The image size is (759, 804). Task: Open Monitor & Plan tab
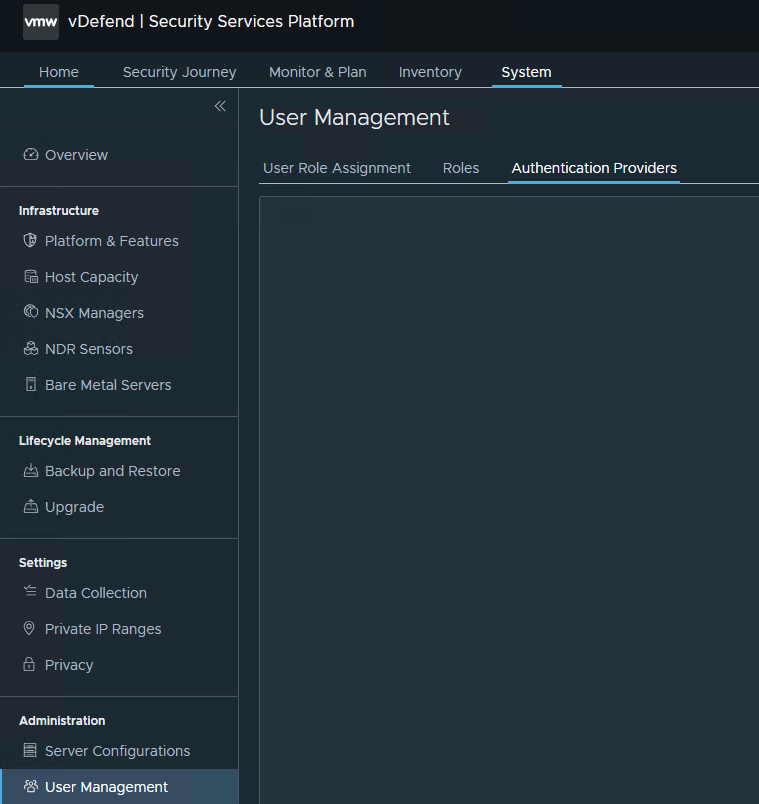pyautogui.click(x=318, y=72)
